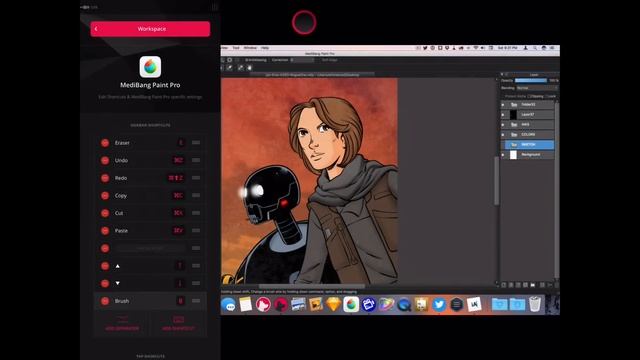The height and width of the screenshot is (360, 640).
Task: Remove the Brush shortcut with its minus icon
Action: (105, 301)
